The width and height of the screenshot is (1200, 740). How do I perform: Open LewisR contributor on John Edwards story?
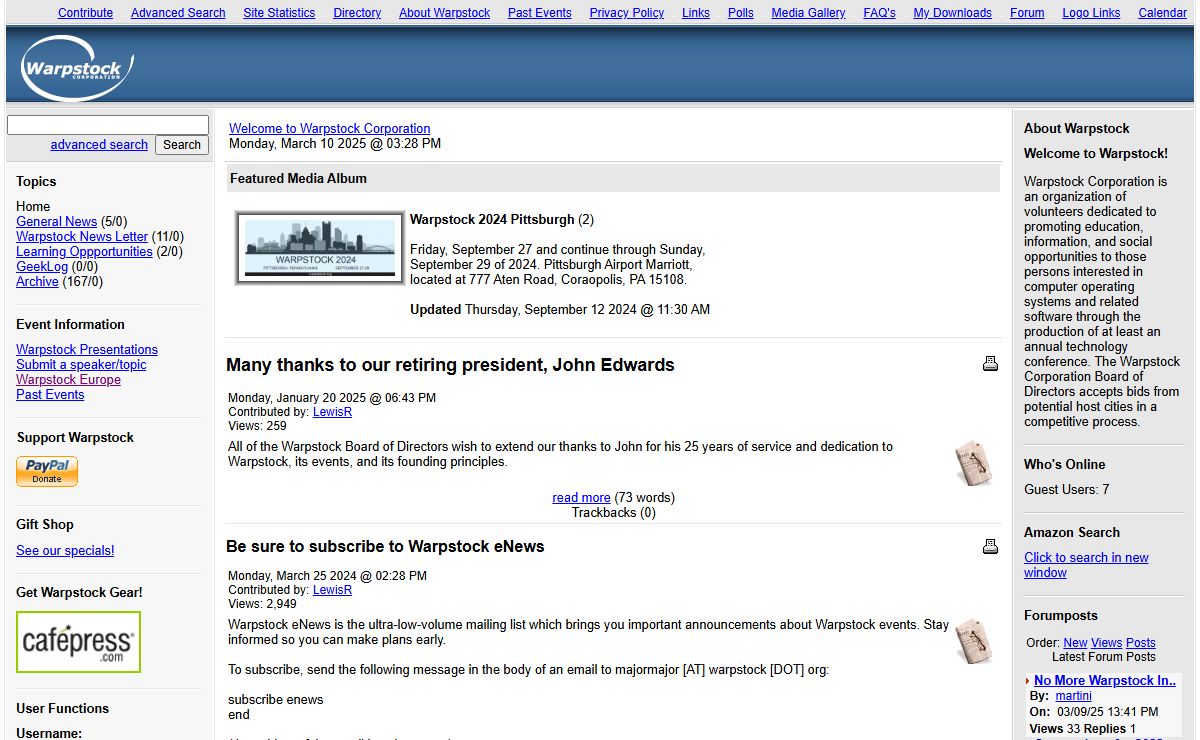(332, 412)
